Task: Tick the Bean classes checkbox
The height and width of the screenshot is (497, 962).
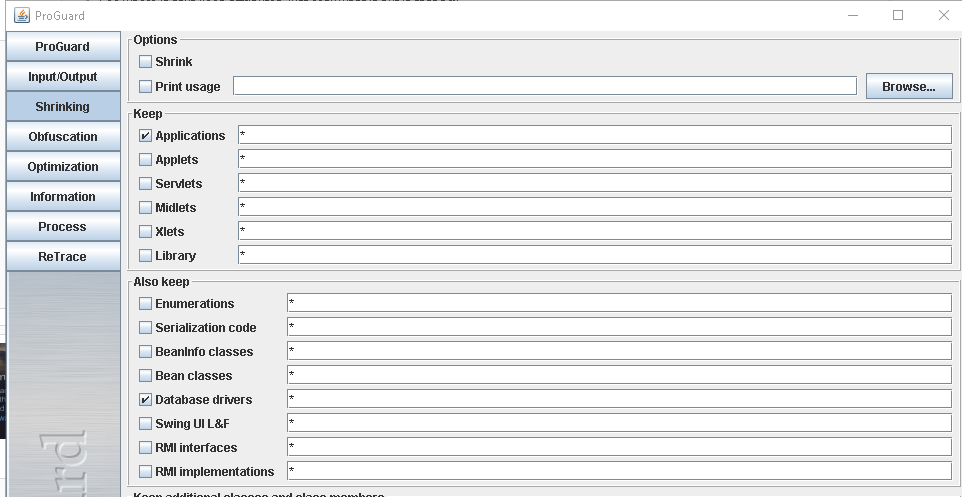Action: tap(145, 376)
